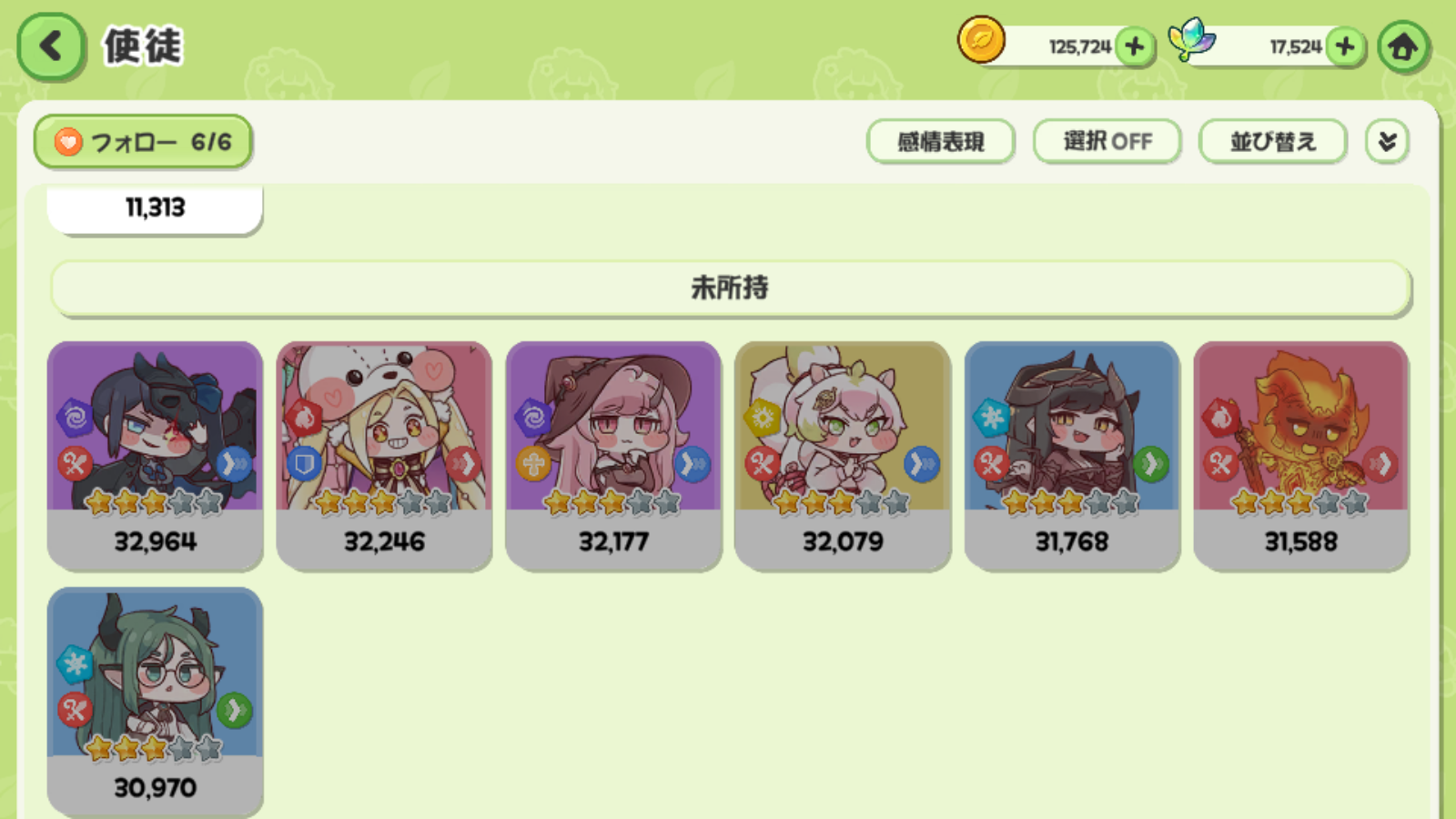
Task: Open the フォロー 6/6 follow list
Action: pyautogui.click(x=143, y=142)
